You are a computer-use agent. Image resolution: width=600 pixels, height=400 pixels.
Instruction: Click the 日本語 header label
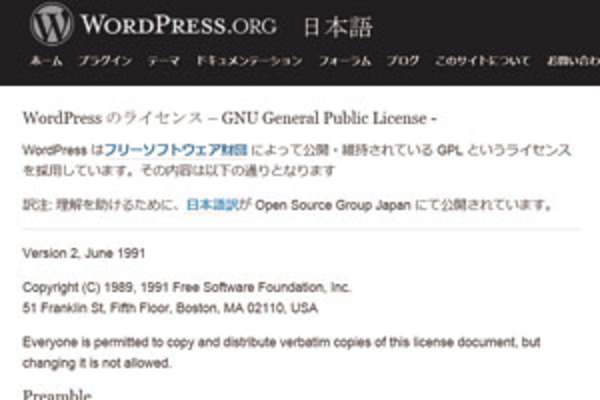(338, 27)
